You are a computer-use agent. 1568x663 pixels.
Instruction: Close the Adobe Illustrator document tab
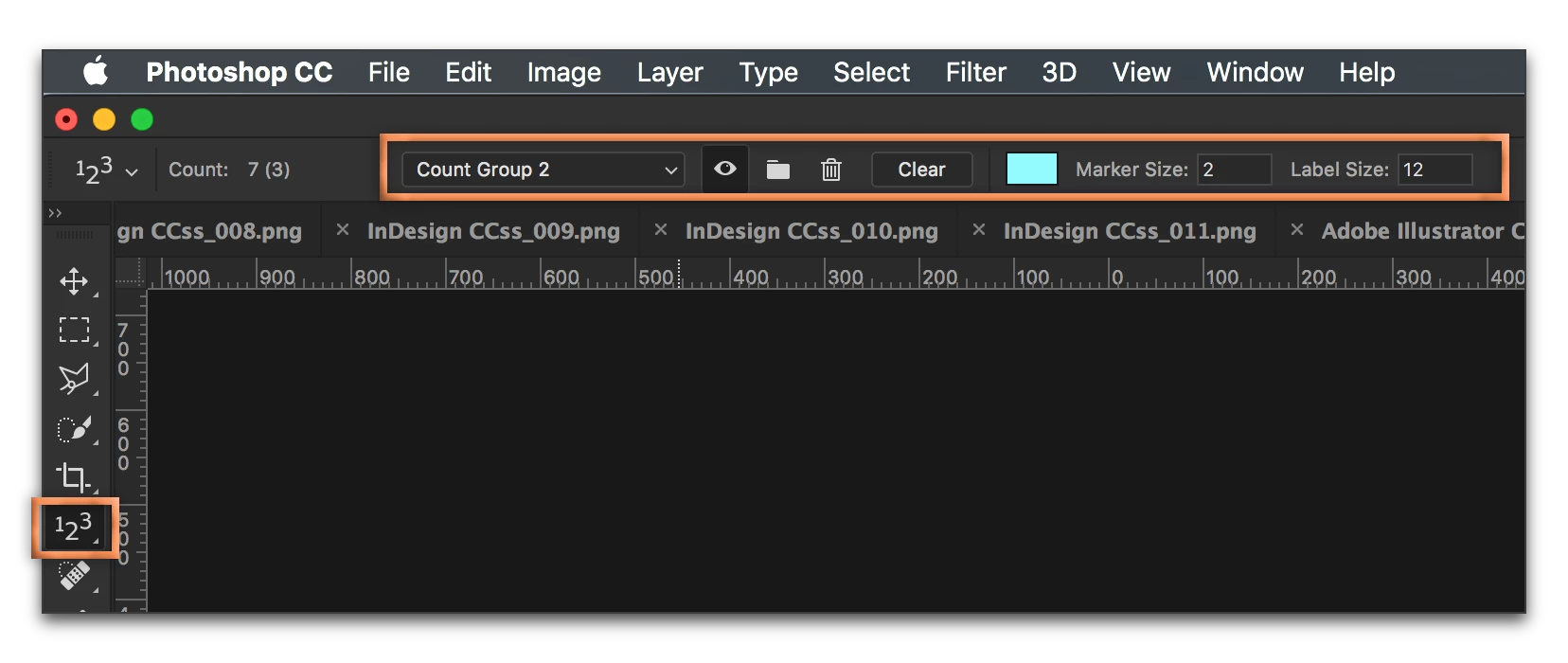pyautogui.click(x=1297, y=230)
